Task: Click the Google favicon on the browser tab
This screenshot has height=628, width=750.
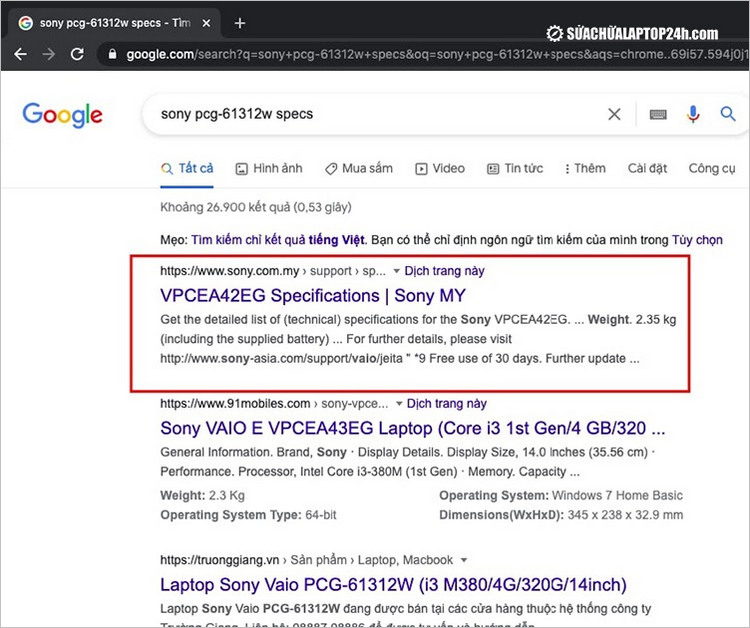Action: coord(25,23)
